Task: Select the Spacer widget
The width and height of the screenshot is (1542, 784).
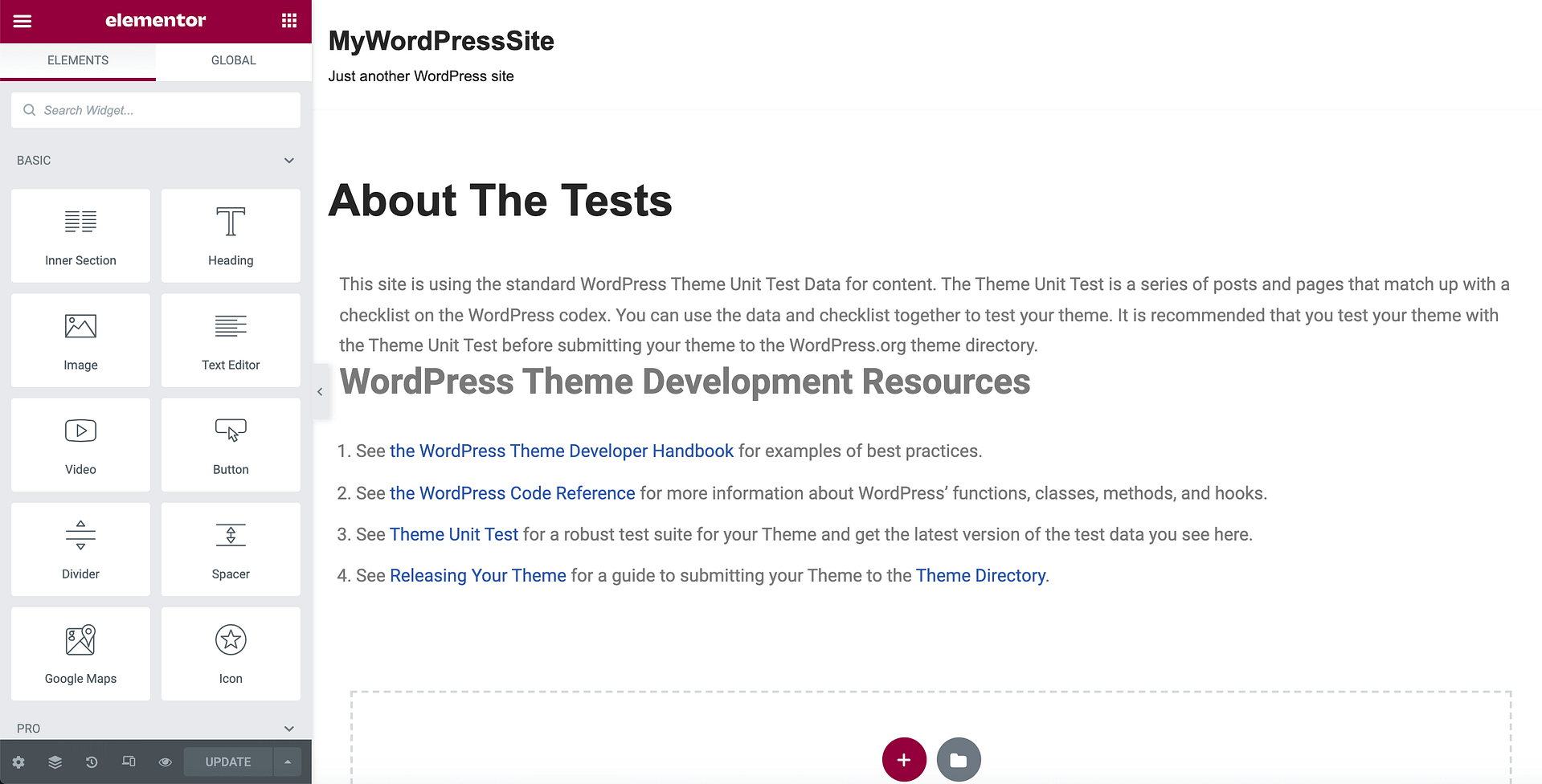Action: [230, 549]
